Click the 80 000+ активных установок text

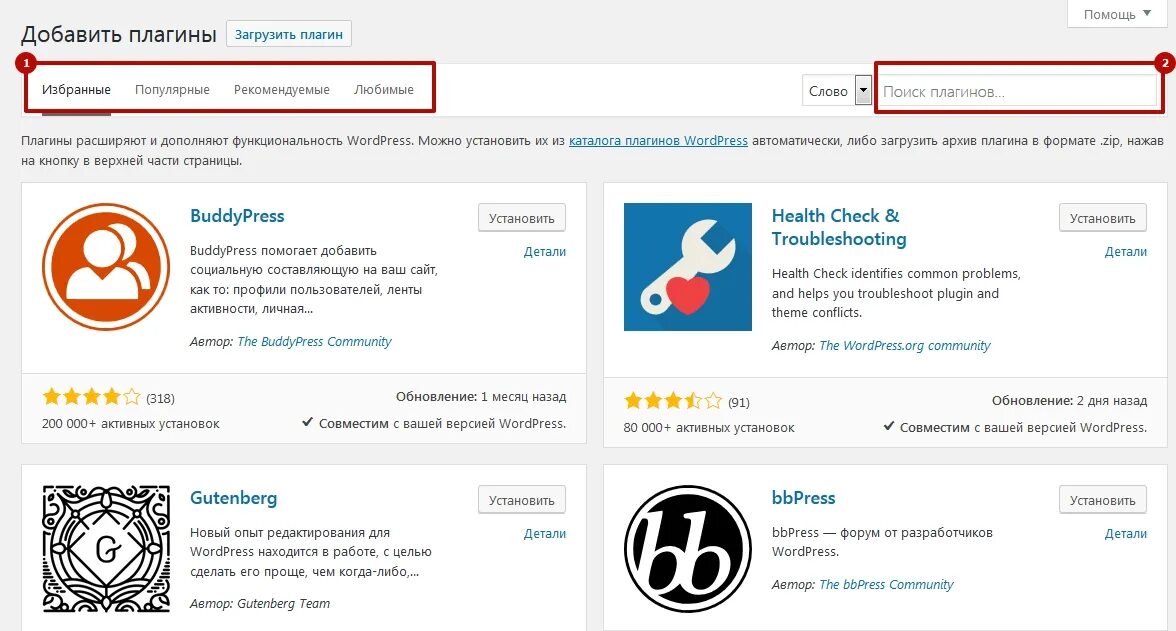point(709,428)
